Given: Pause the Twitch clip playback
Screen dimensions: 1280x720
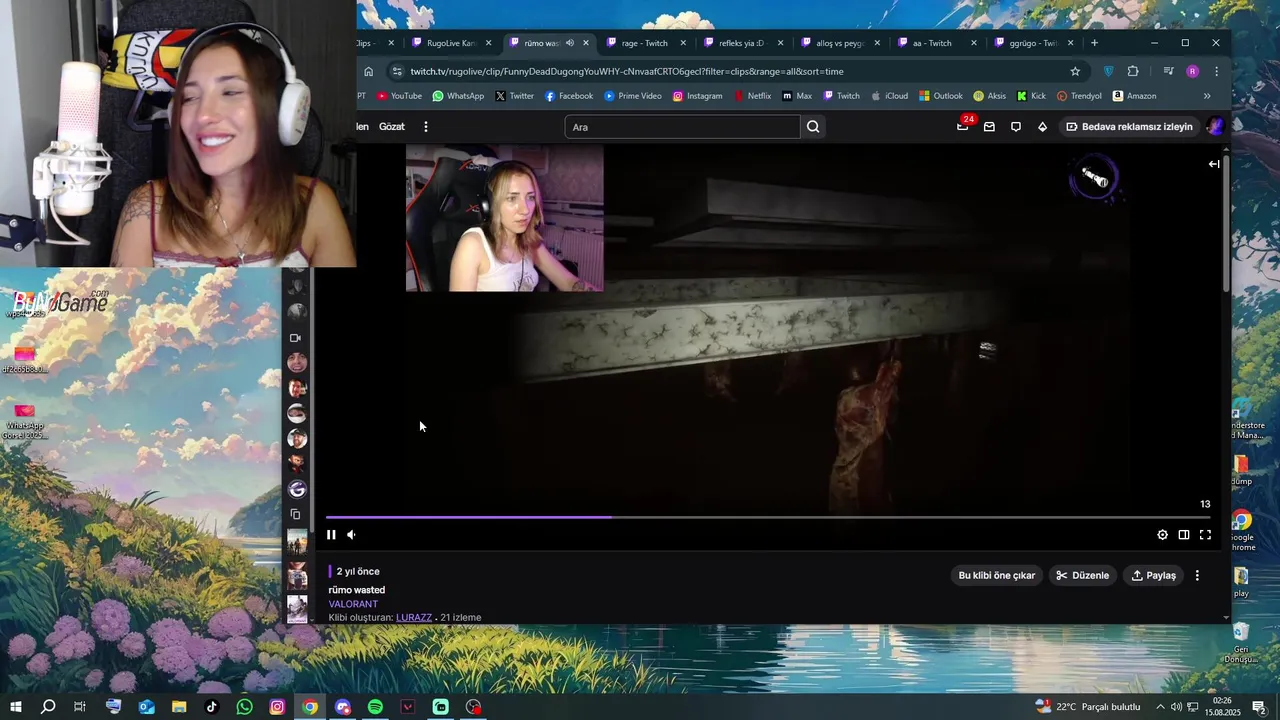Looking at the screenshot, I should click(331, 535).
